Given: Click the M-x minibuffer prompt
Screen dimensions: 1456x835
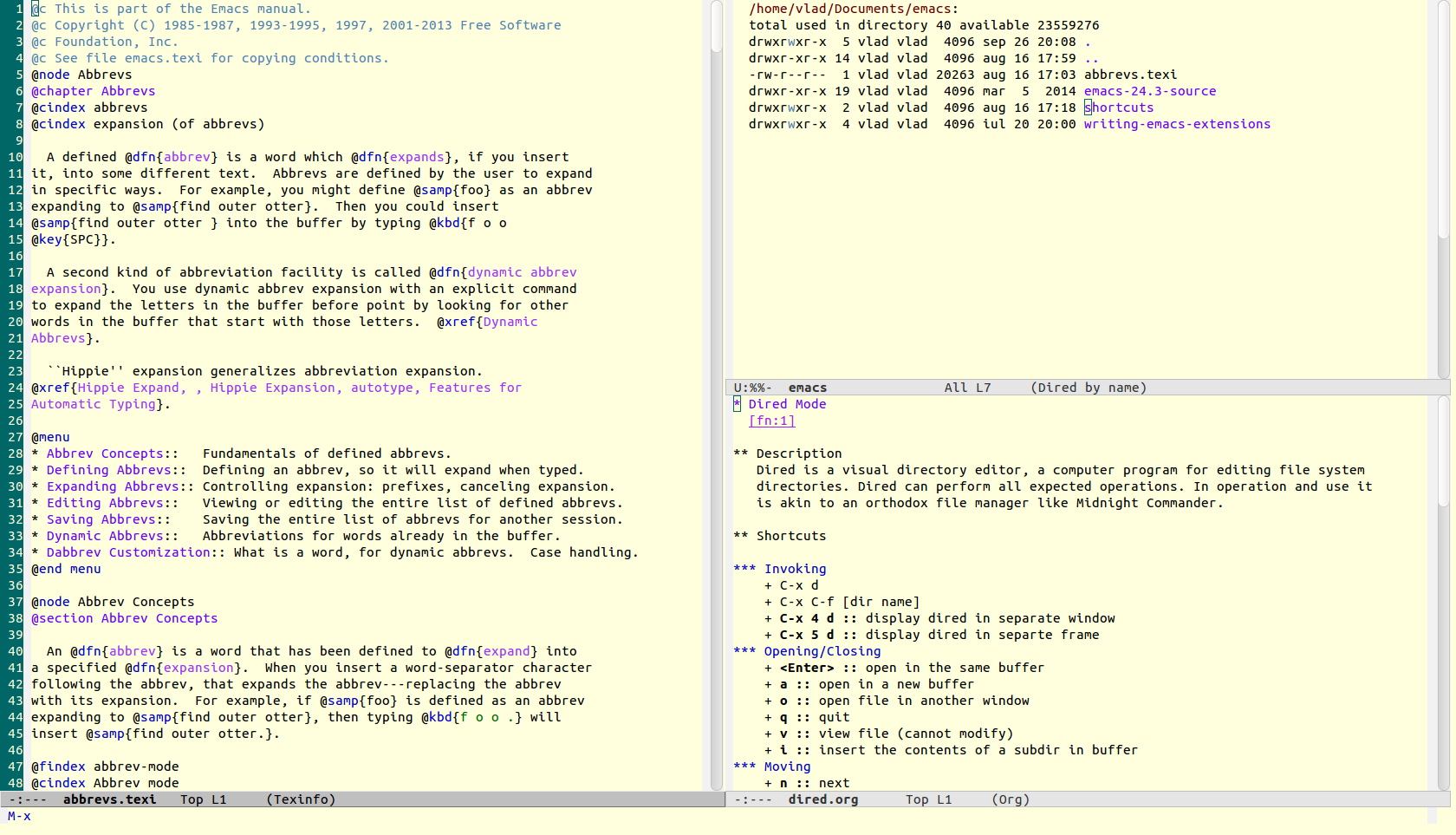Looking at the screenshot, I should [19, 816].
